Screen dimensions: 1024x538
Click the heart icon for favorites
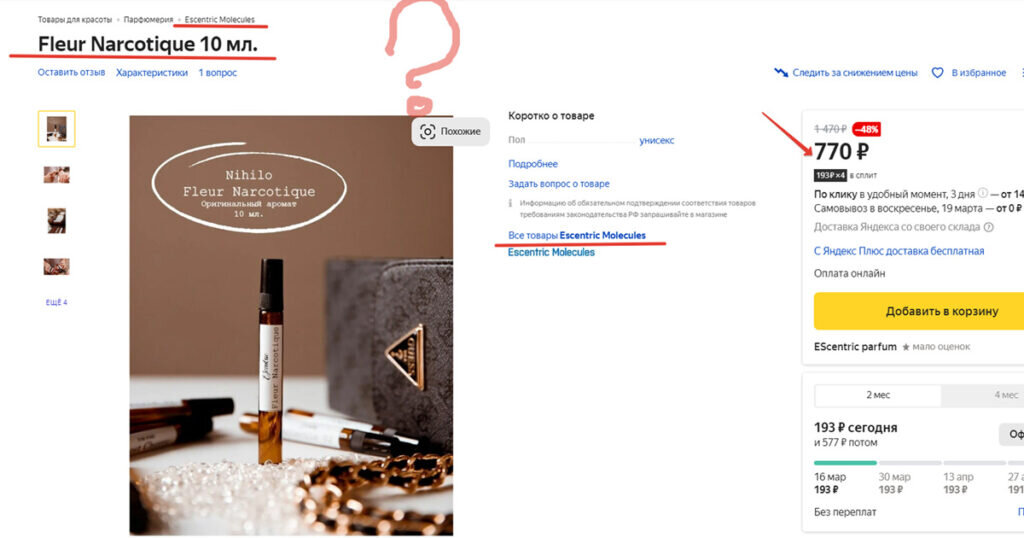point(937,72)
